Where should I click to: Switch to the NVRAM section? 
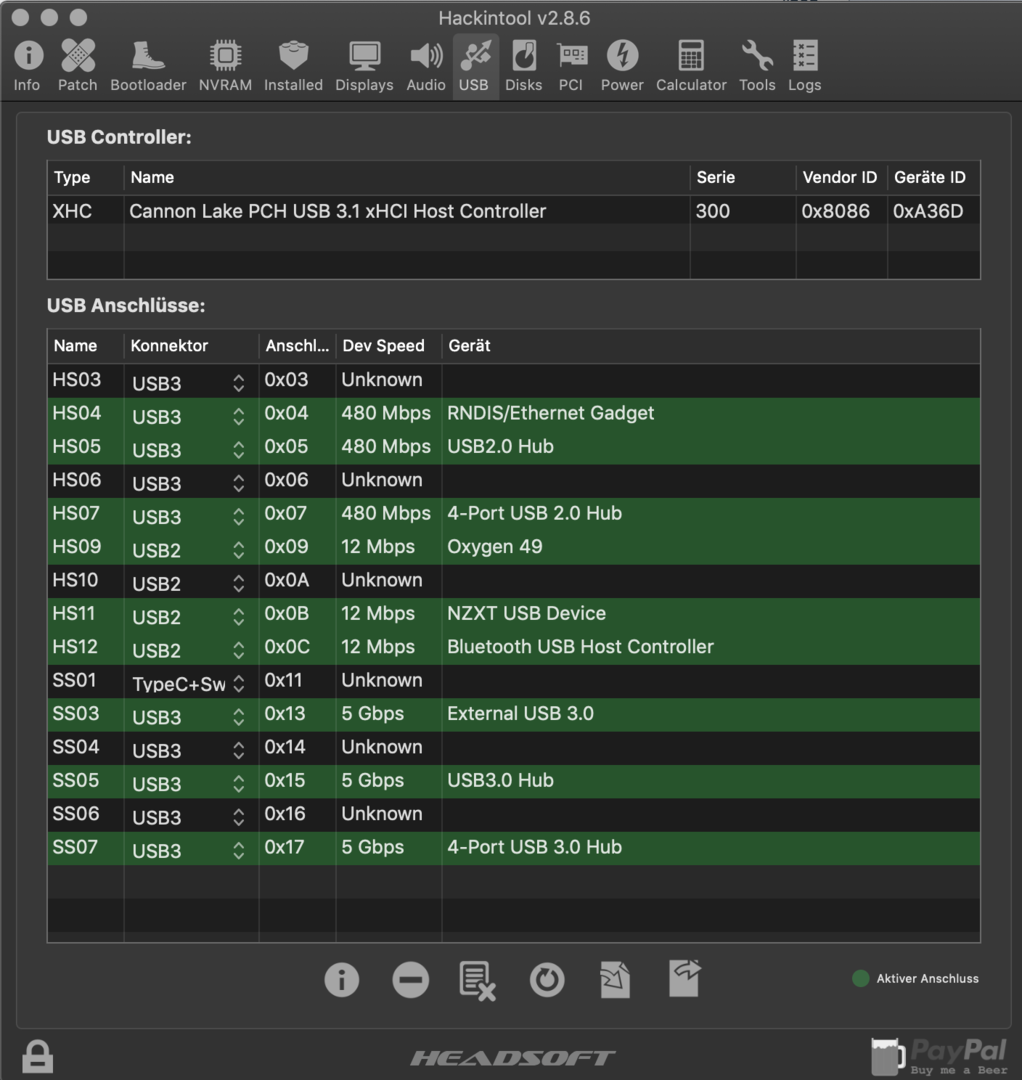(x=225, y=66)
